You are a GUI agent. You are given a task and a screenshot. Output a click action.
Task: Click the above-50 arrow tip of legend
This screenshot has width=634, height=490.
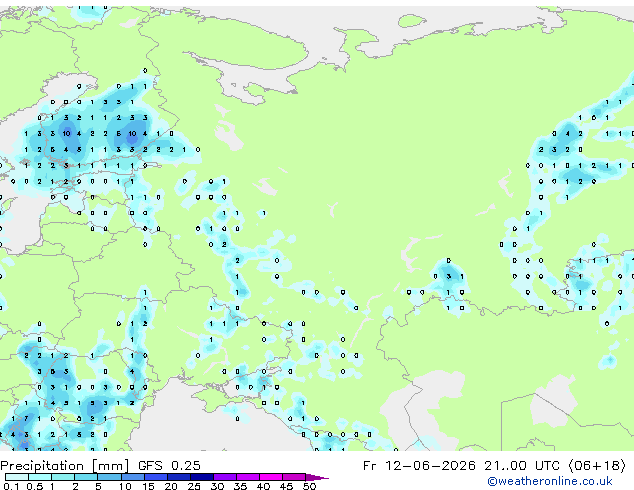(317, 477)
